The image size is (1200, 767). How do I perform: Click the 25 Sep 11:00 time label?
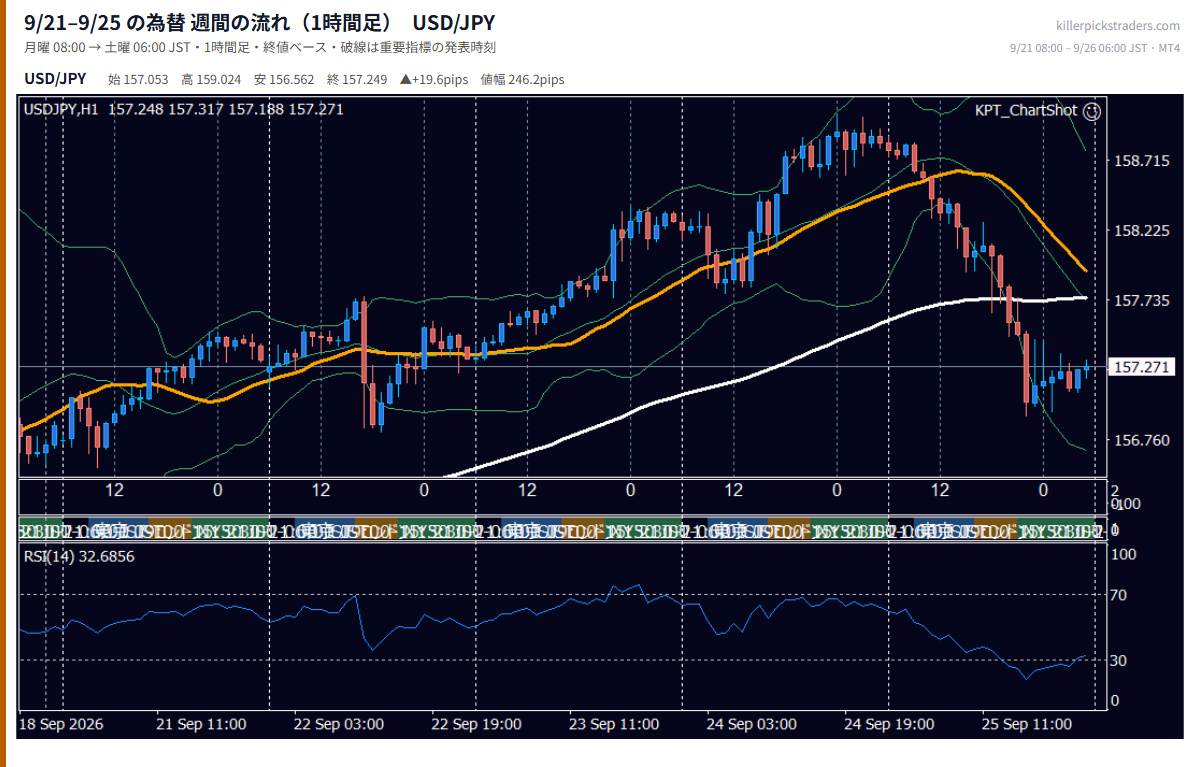1026,723
